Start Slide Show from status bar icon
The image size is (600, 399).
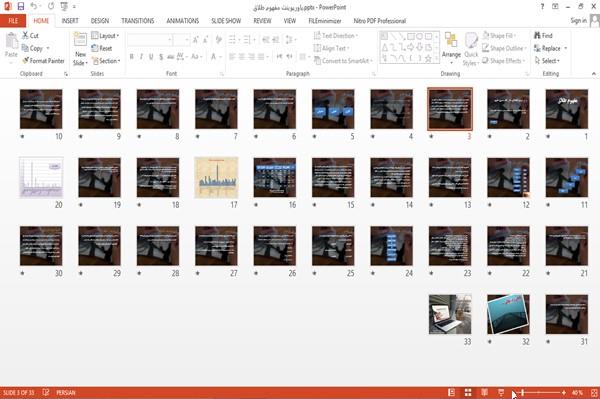click(501, 392)
